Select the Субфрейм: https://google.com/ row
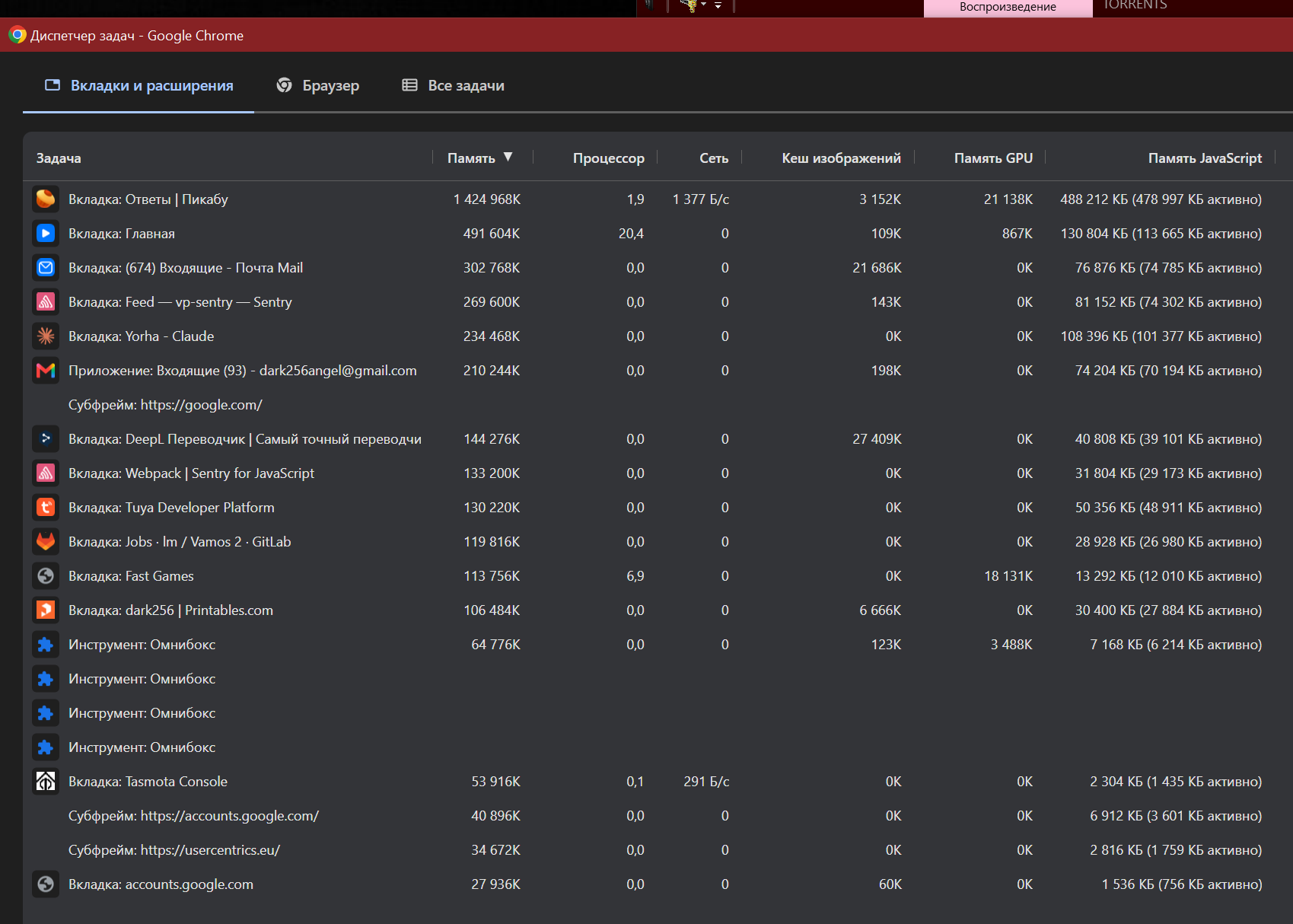Screen dimensions: 1293x924 pos(658,405)
